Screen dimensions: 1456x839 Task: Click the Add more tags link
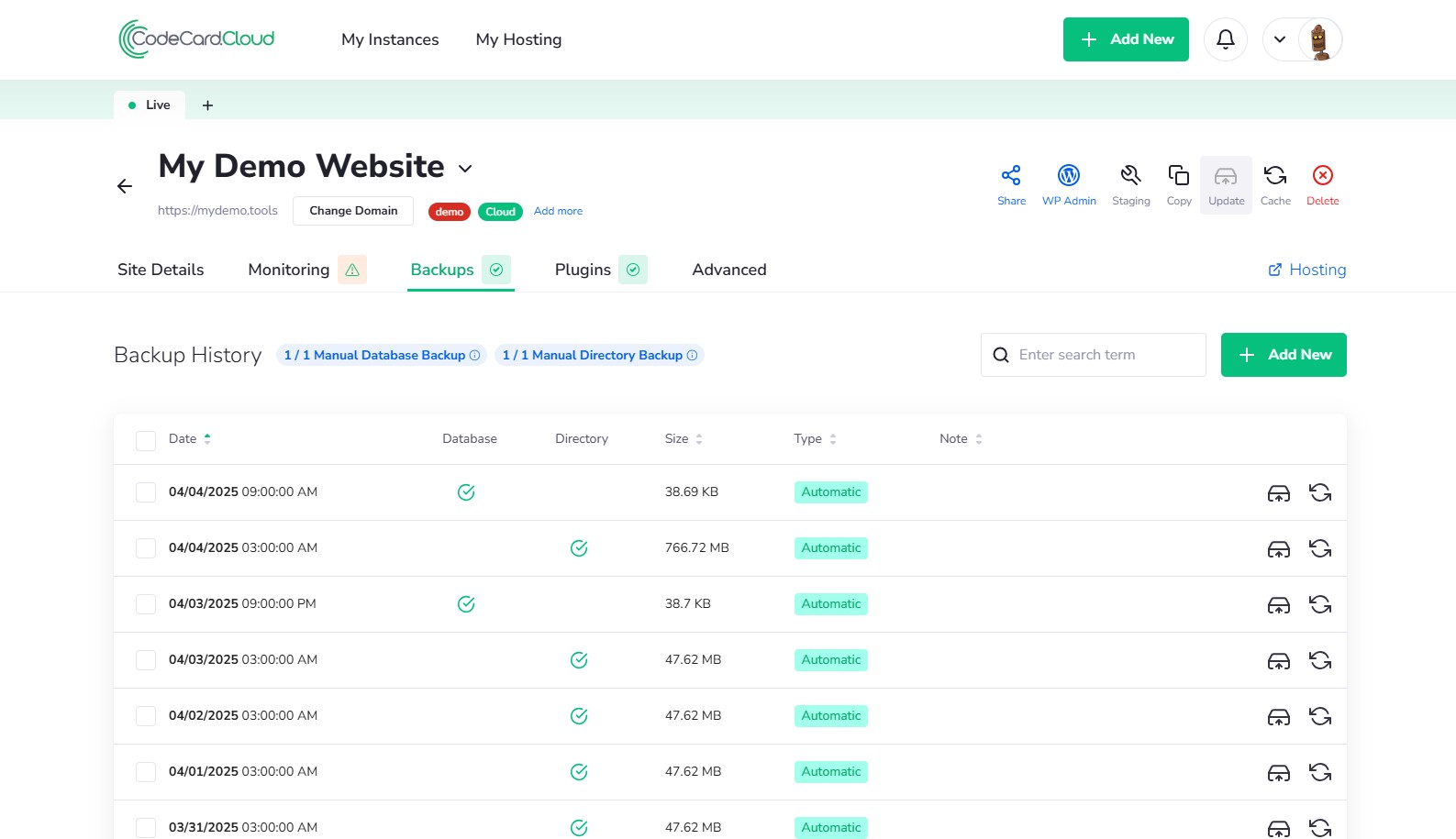click(x=558, y=211)
